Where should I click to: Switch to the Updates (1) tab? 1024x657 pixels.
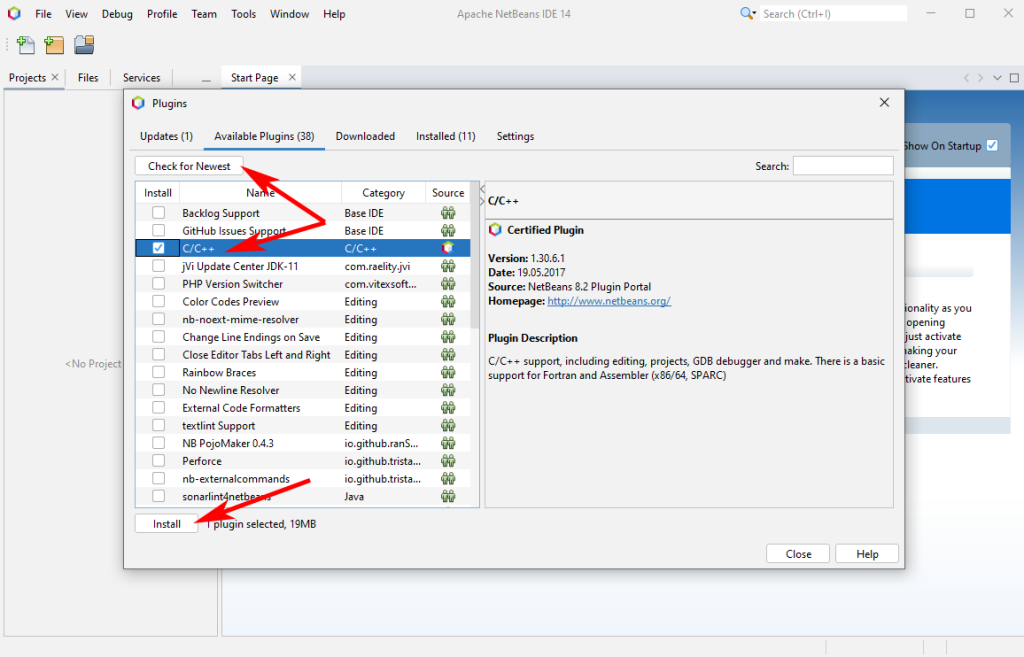pyautogui.click(x=167, y=136)
